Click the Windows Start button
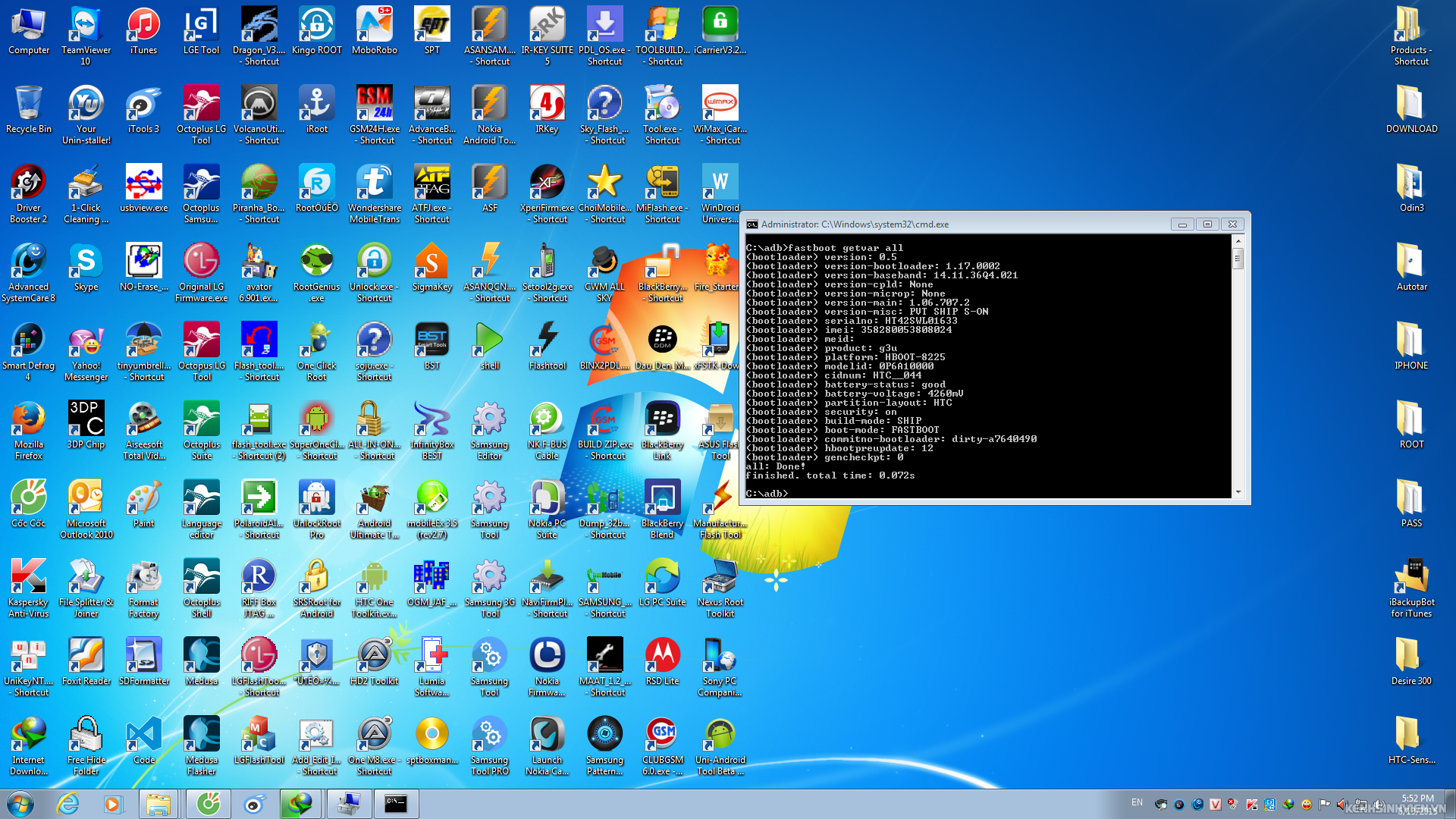Image resolution: width=1456 pixels, height=819 pixels. point(20,804)
